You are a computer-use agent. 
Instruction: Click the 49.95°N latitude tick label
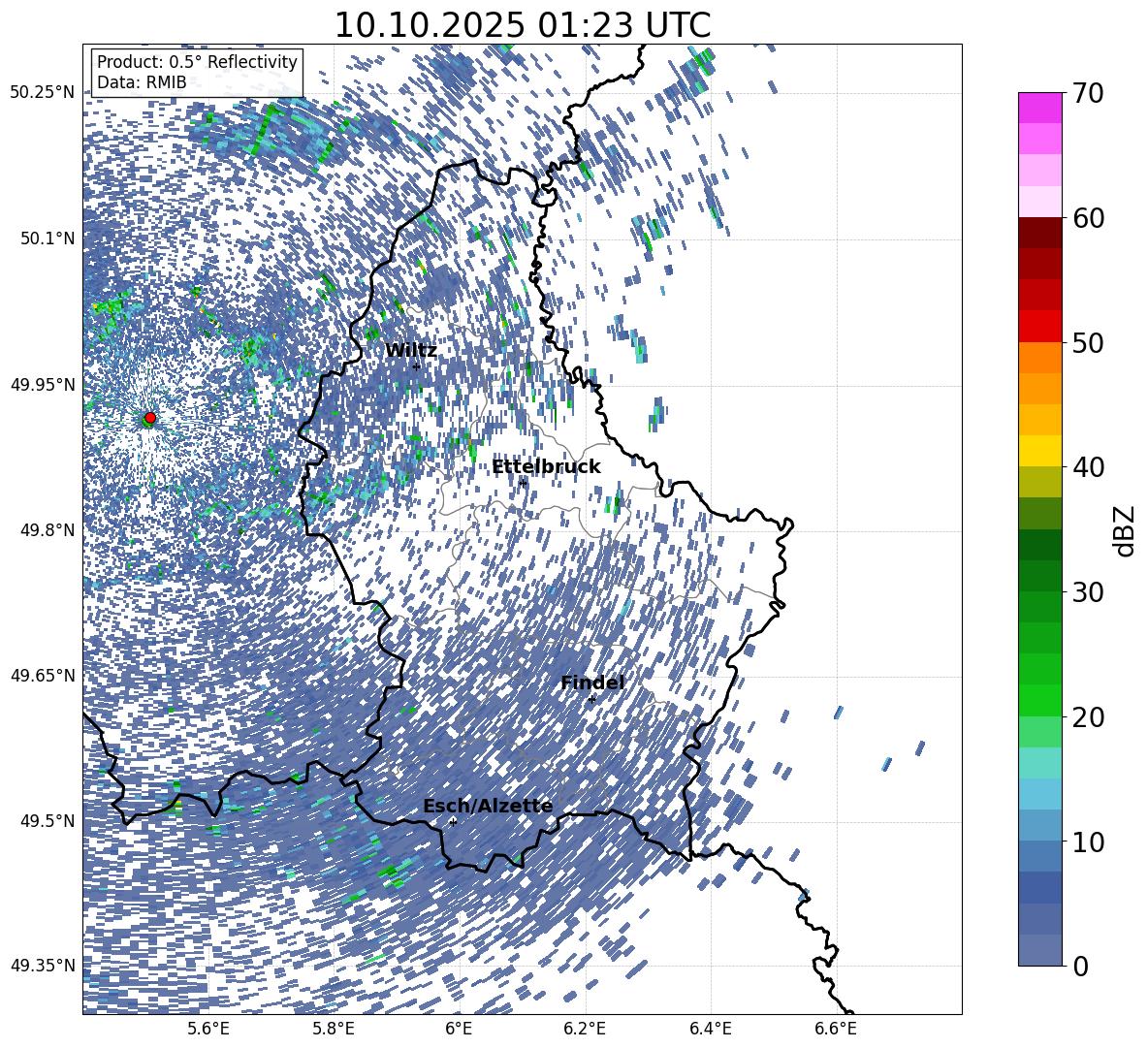(x=43, y=385)
